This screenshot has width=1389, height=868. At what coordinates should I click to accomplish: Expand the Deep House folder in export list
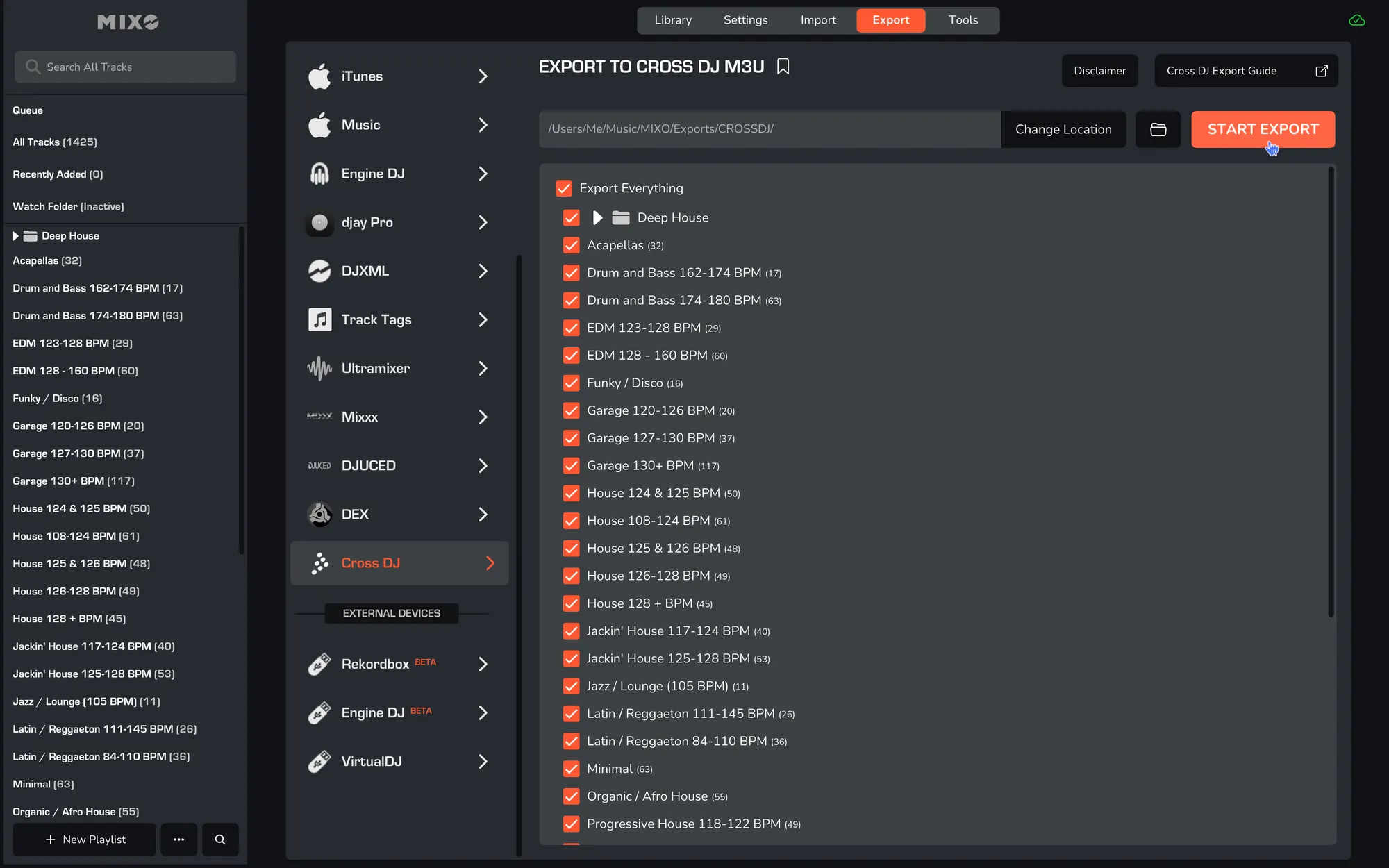point(597,218)
